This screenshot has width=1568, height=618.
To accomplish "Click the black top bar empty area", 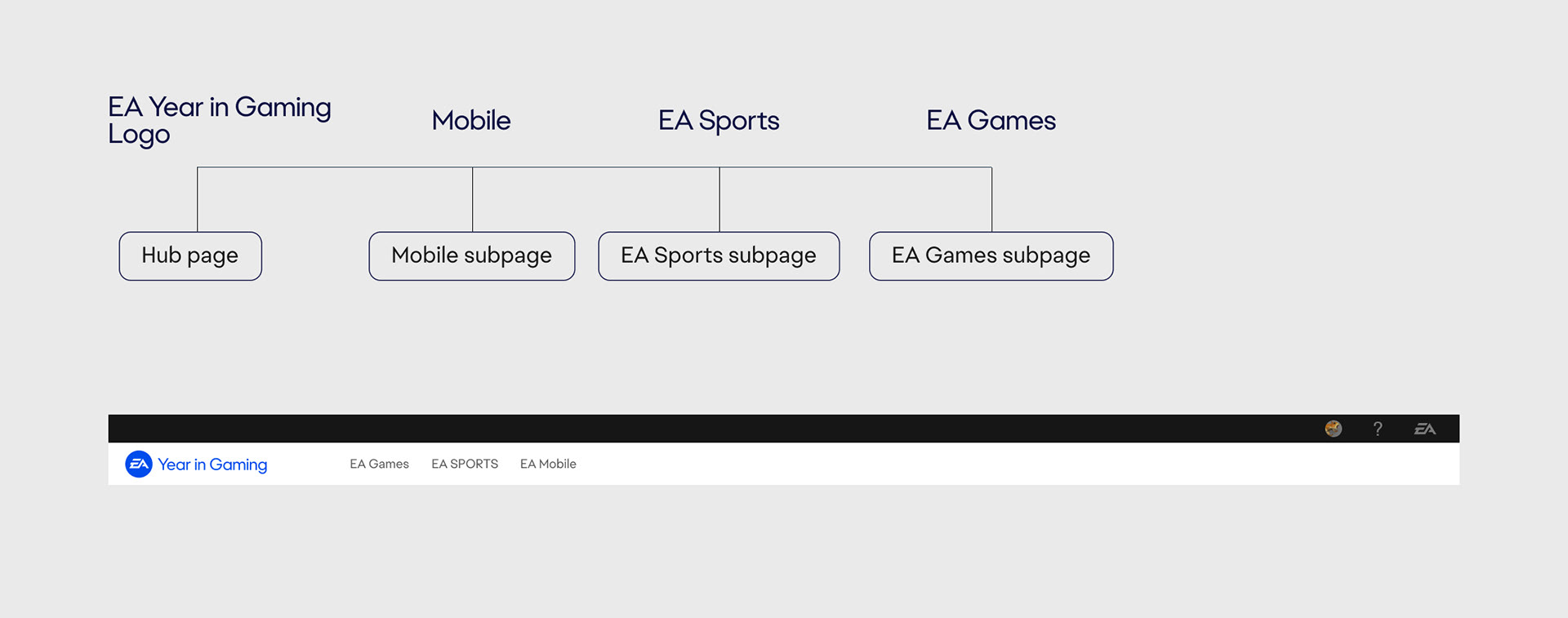I will point(710,429).
